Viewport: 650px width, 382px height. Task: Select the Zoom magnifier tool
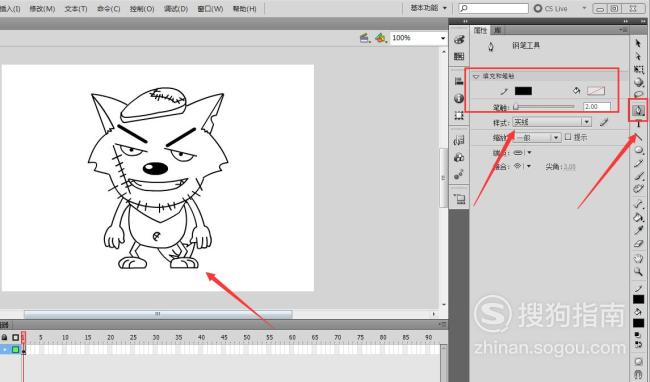tap(638, 272)
